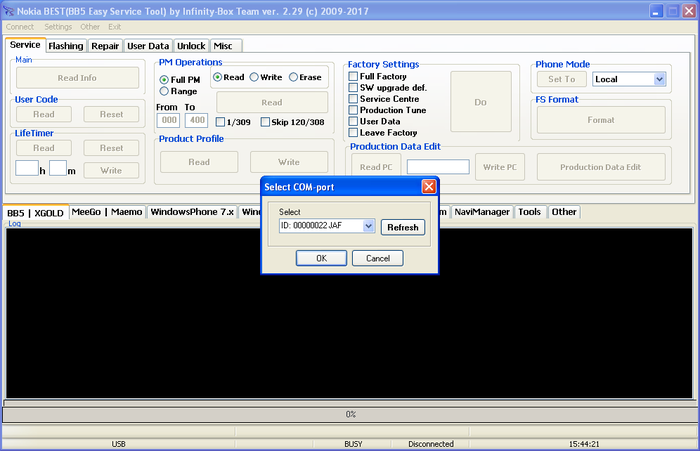Refresh the COM-port list
700x451 pixels.
tap(403, 227)
